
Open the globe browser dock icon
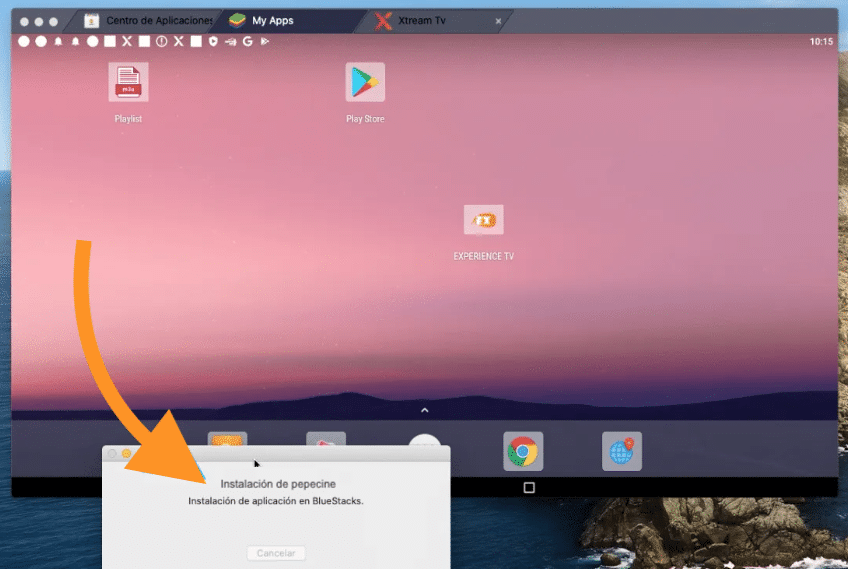click(621, 452)
